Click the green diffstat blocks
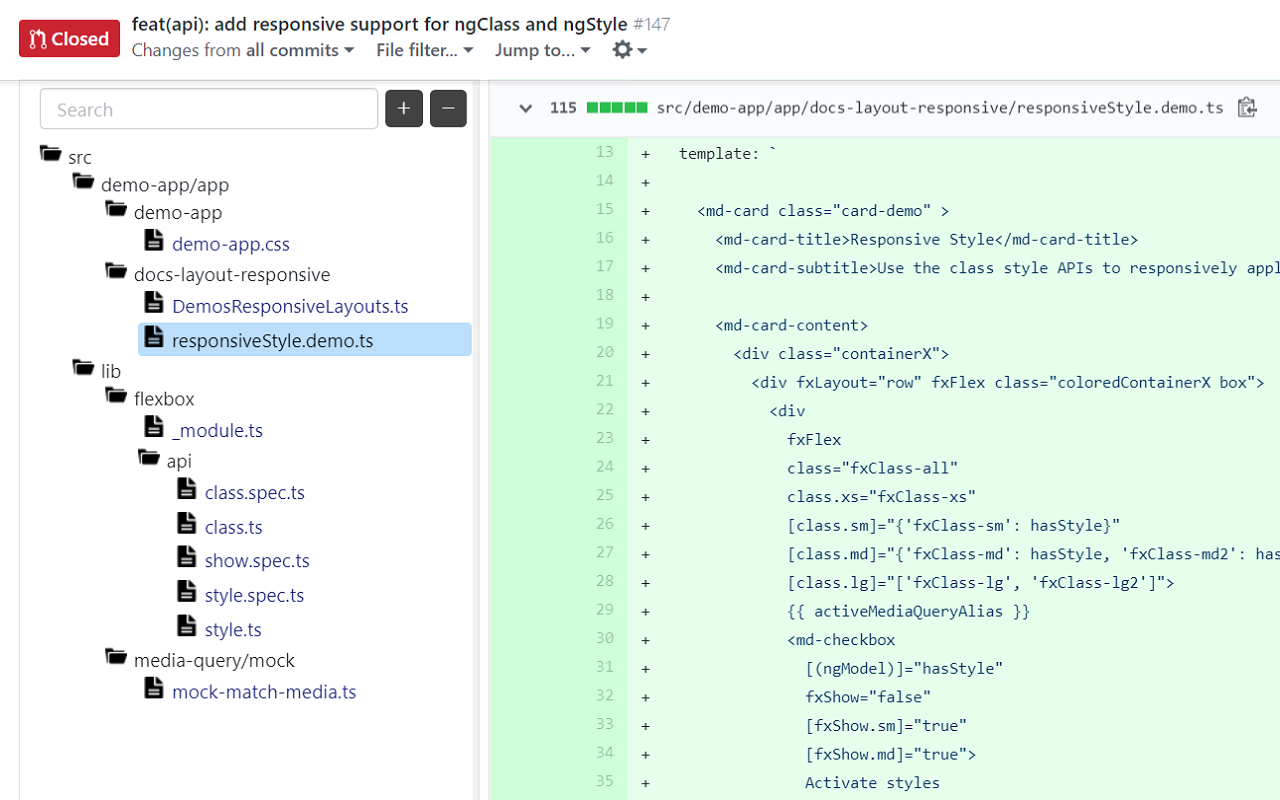The image size is (1280, 800). pyautogui.click(x=617, y=108)
